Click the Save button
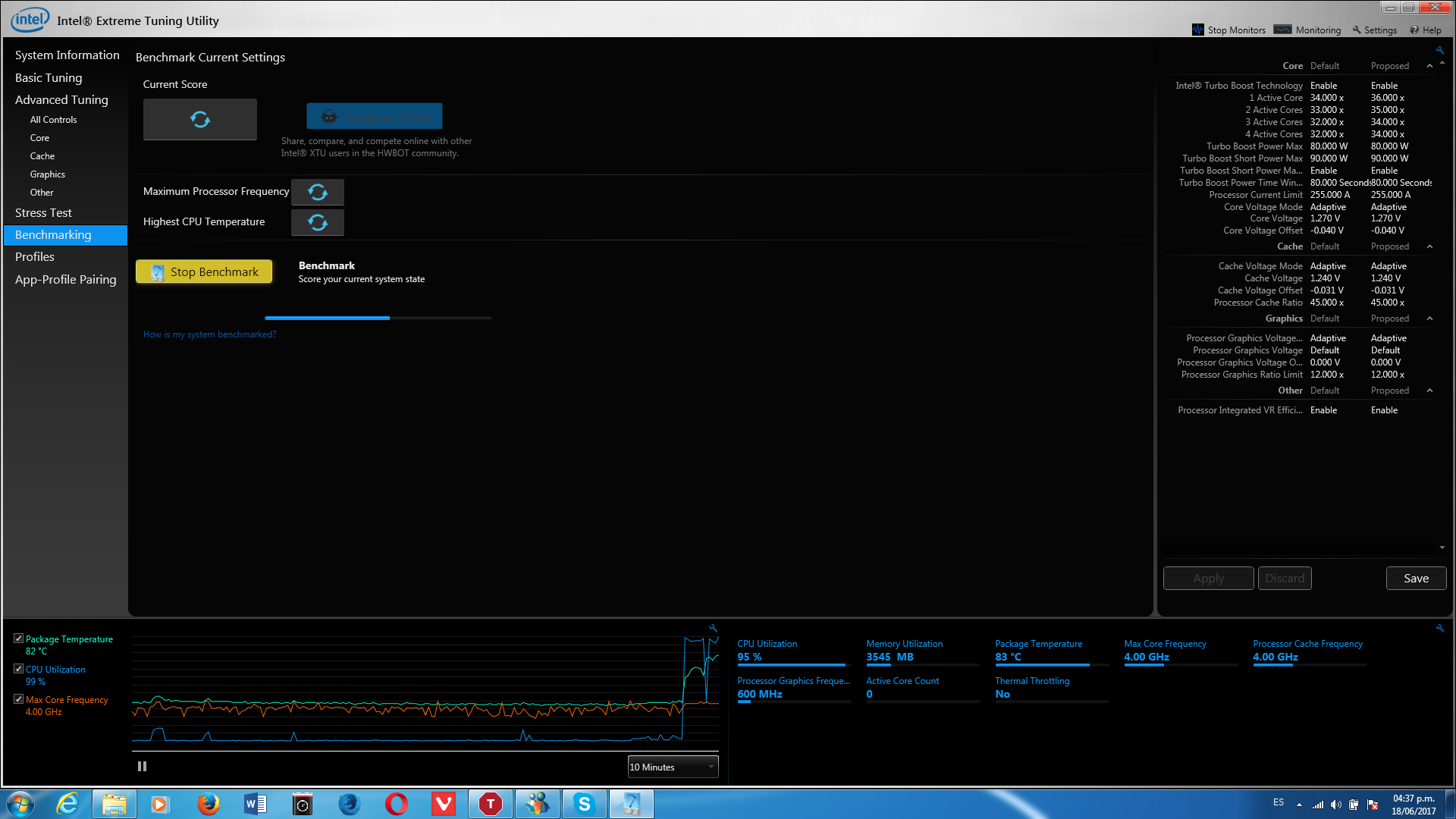The width and height of the screenshot is (1456, 819). (x=1416, y=579)
